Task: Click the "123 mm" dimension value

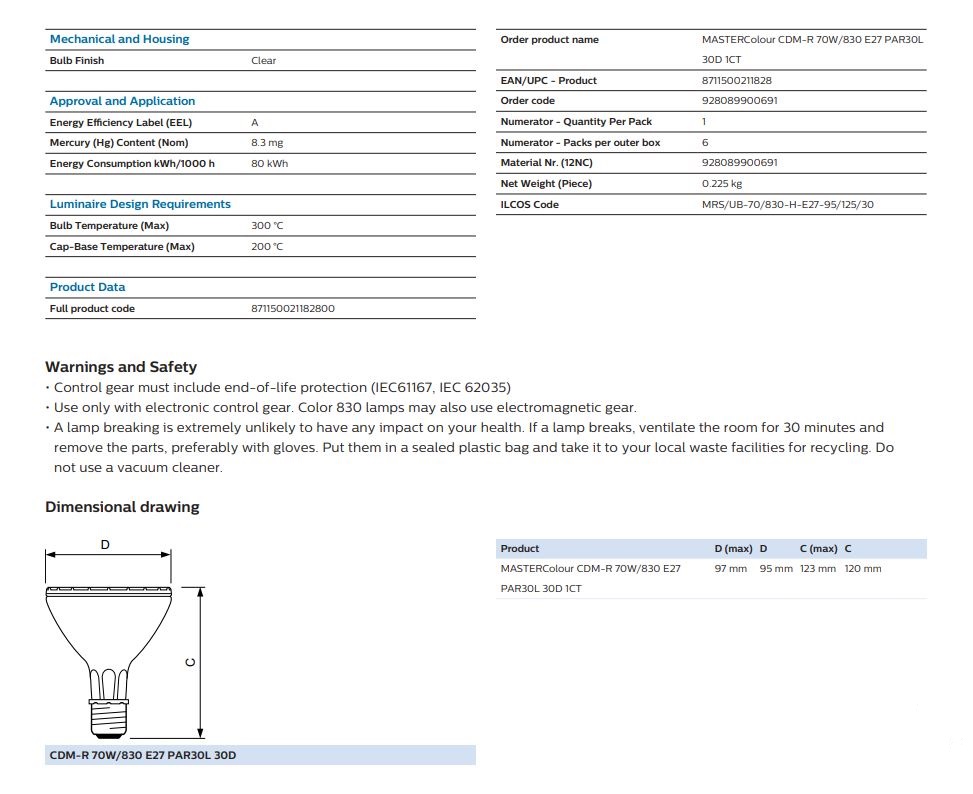Action: [818, 569]
